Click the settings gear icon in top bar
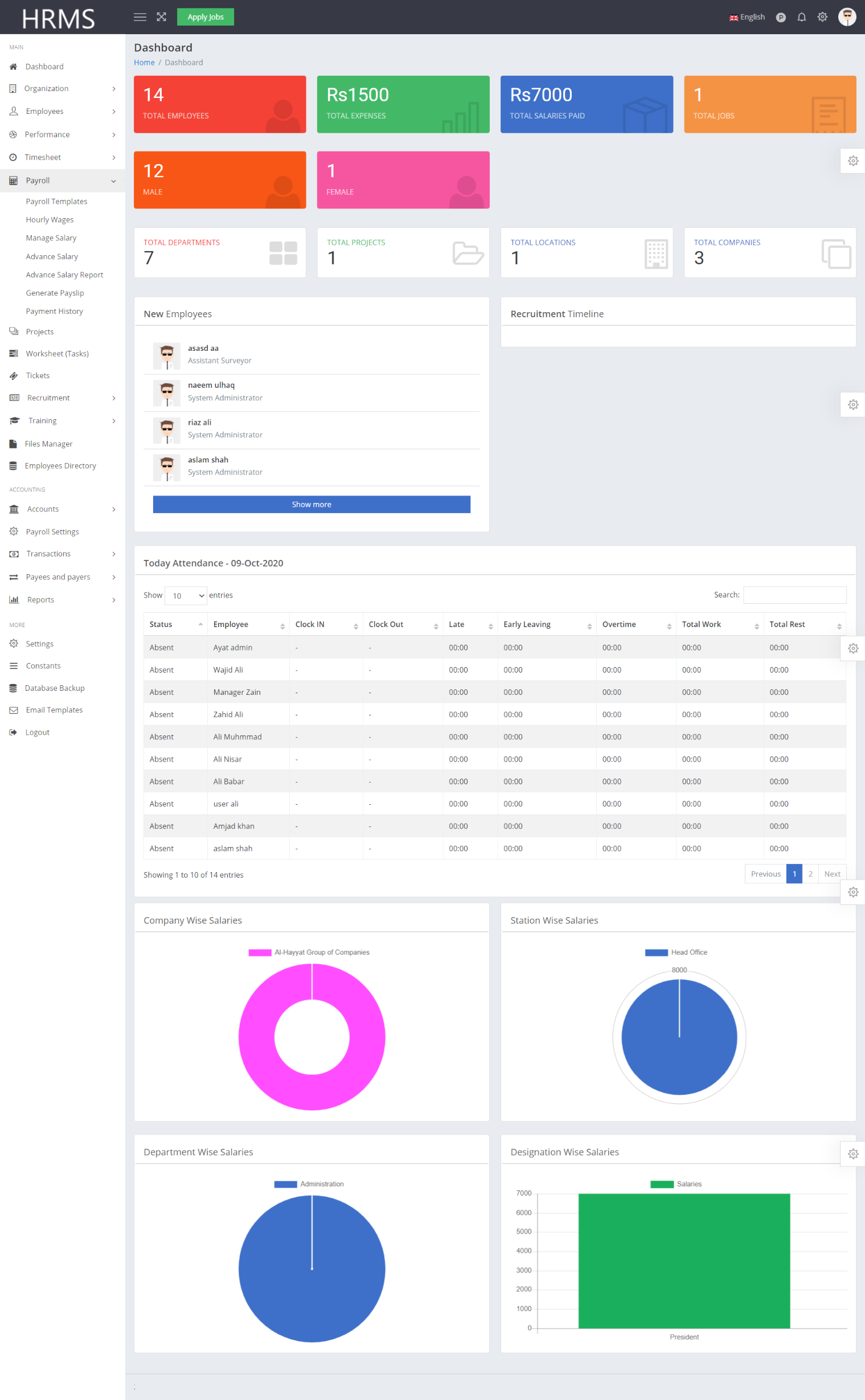The image size is (865, 1400). point(822,17)
